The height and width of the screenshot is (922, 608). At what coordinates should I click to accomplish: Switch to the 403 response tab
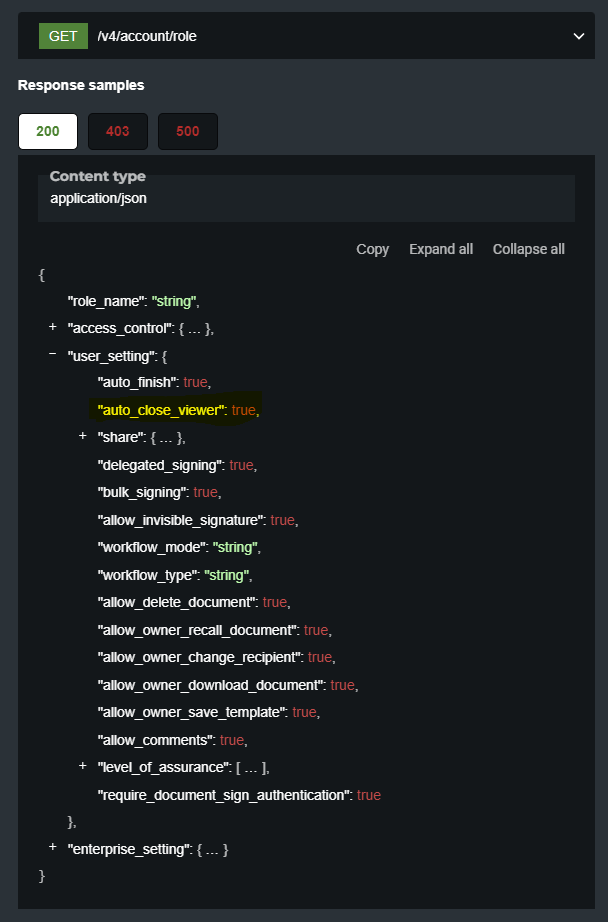click(118, 131)
